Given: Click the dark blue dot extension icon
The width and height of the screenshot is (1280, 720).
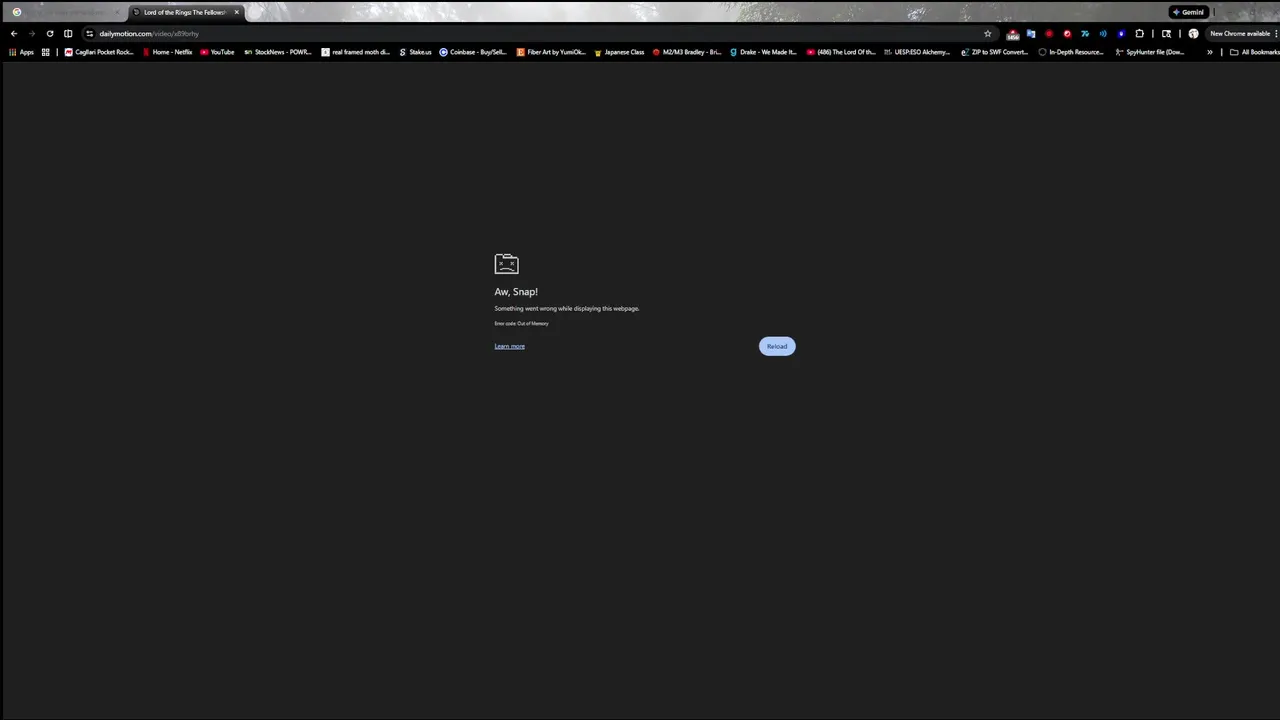Looking at the screenshot, I should [x=1121, y=33].
